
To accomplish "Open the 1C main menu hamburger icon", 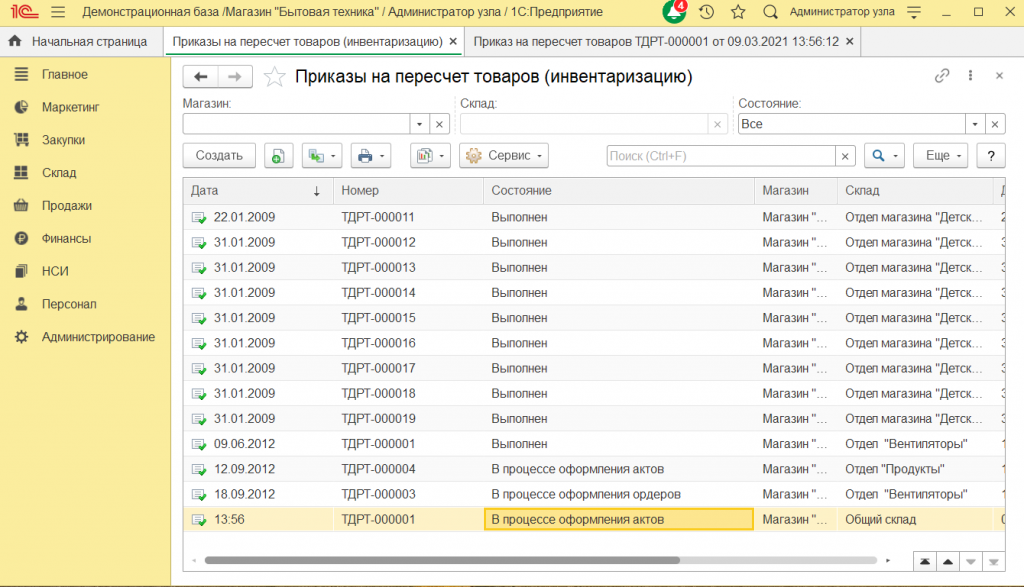I will [x=58, y=12].
